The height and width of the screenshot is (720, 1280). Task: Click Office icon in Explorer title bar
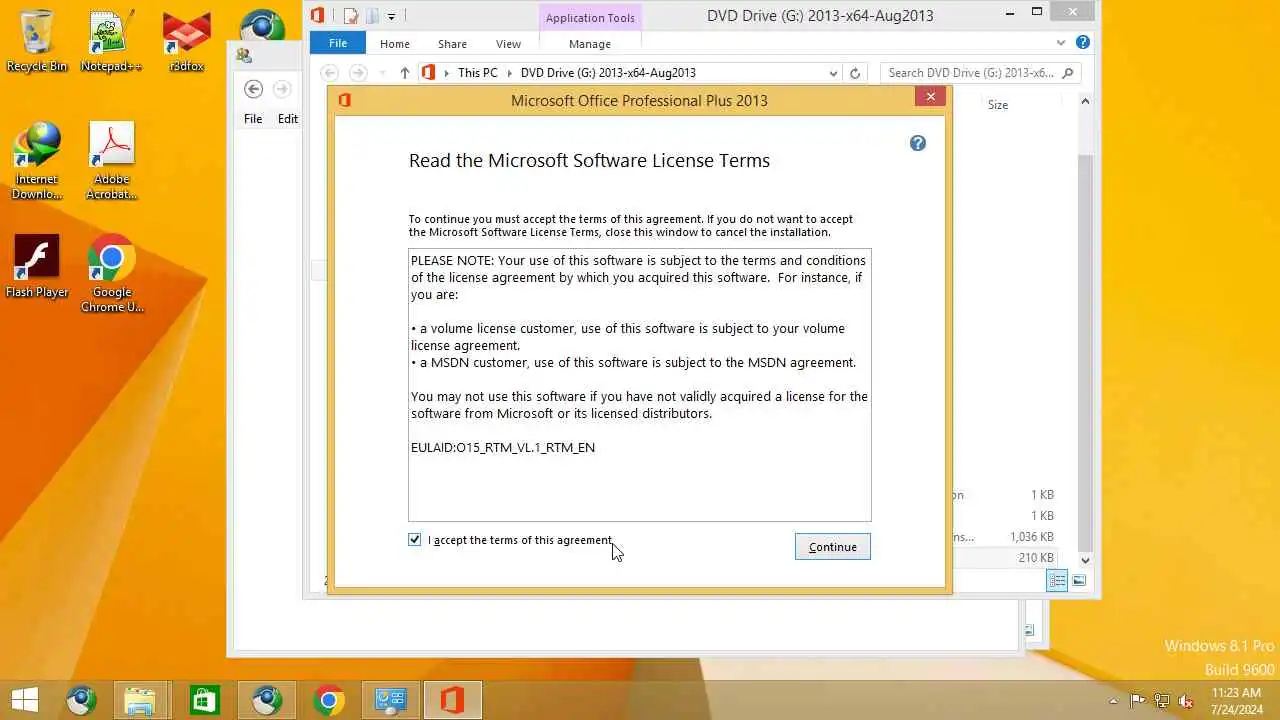pos(318,15)
